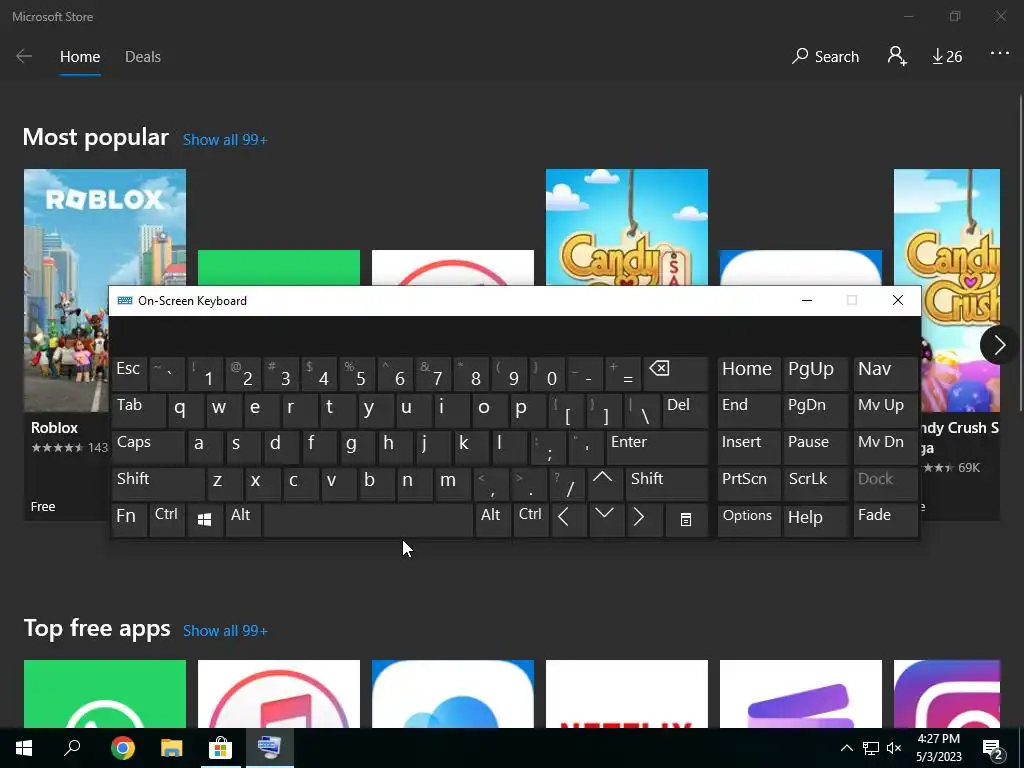Show hidden system tray icons

pyautogui.click(x=846, y=748)
